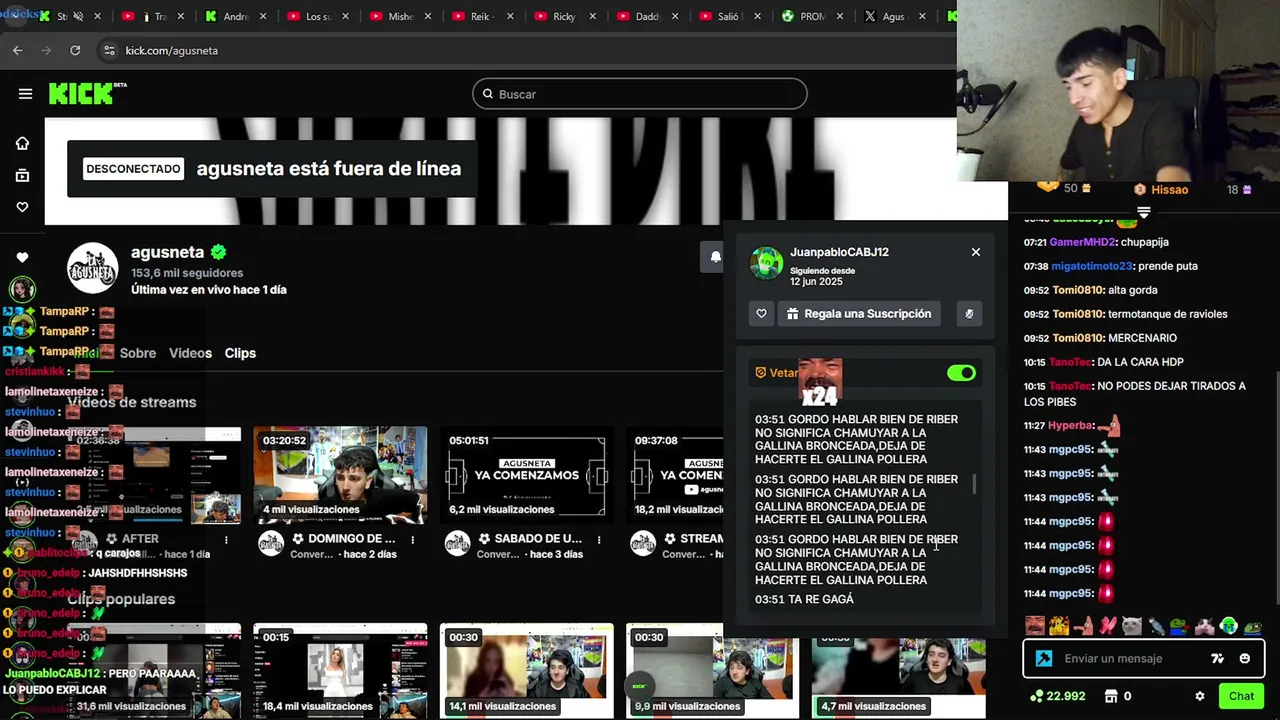Collapse the pinned chat header arrow
Viewport: 1280px width, 720px height.
[x=1144, y=212]
